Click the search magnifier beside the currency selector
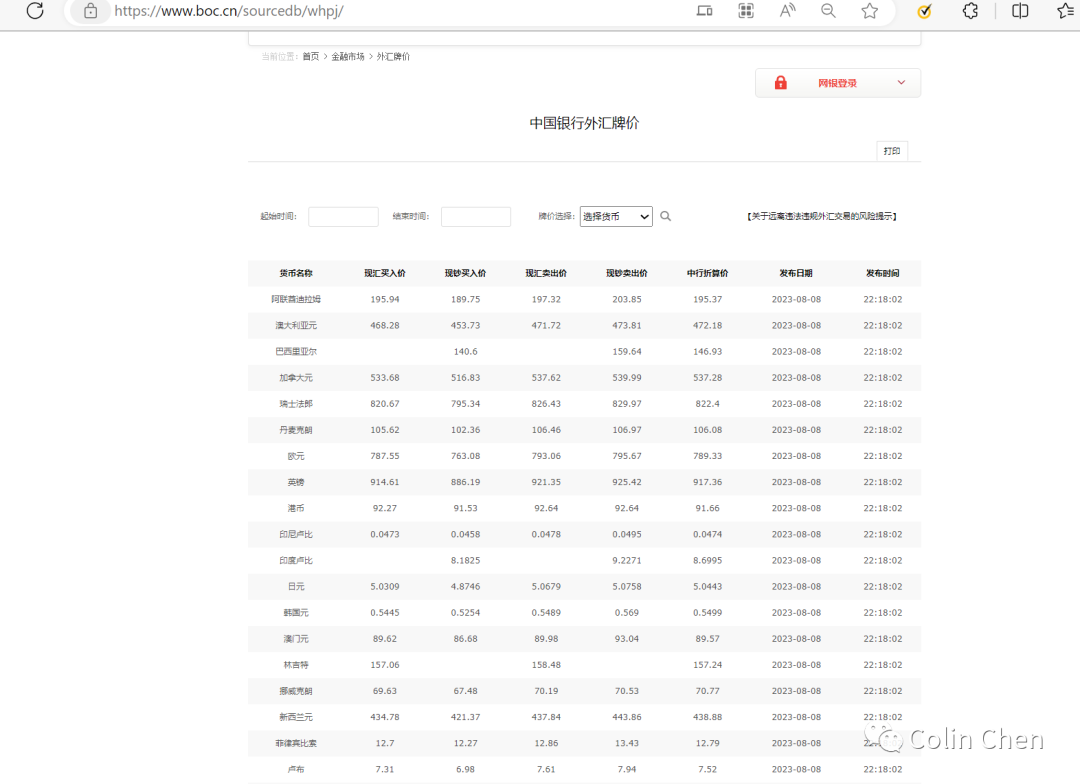Viewport: 1080px width, 784px height. coord(665,216)
